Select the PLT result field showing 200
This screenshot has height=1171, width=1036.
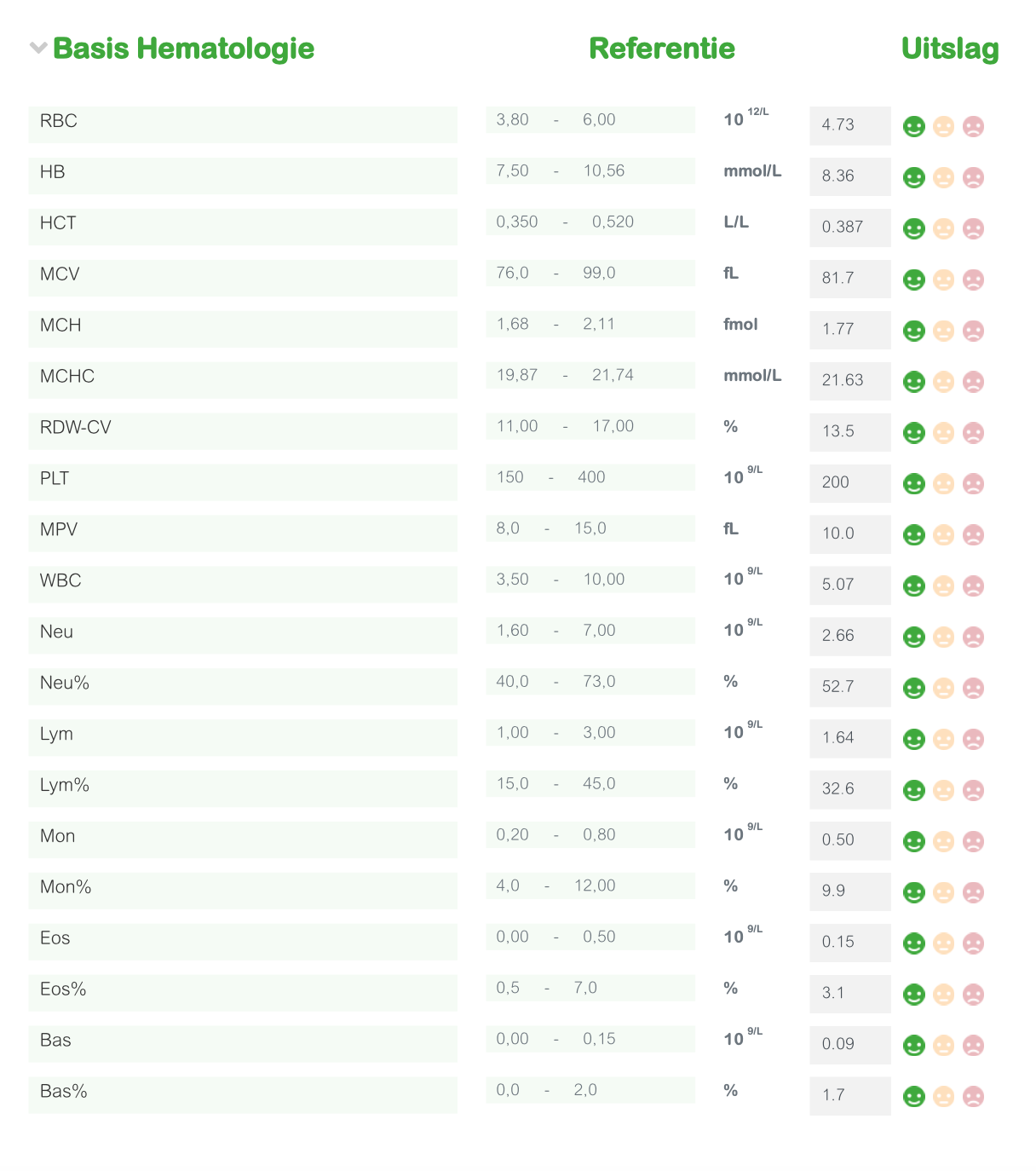[850, 483]
